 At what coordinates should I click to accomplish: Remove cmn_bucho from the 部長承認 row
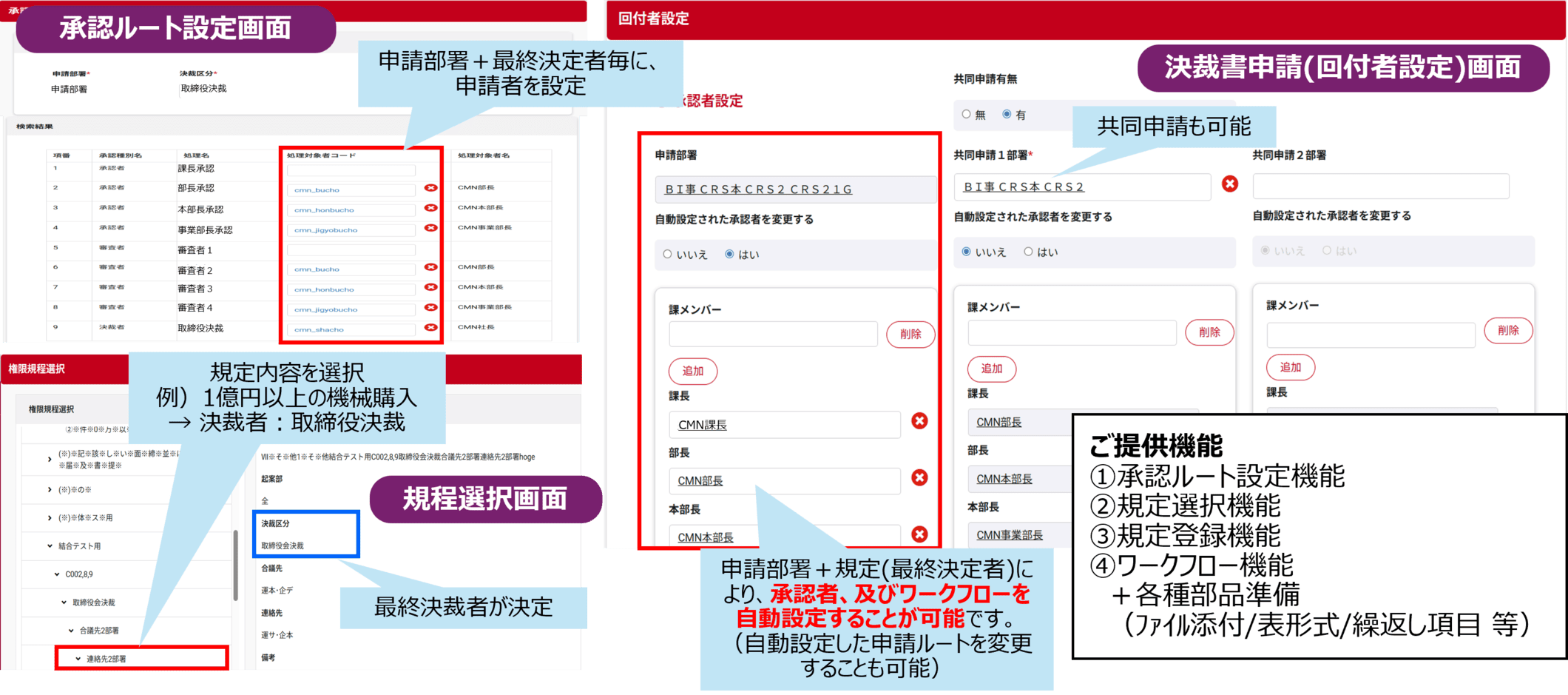(x=430, y=189)
